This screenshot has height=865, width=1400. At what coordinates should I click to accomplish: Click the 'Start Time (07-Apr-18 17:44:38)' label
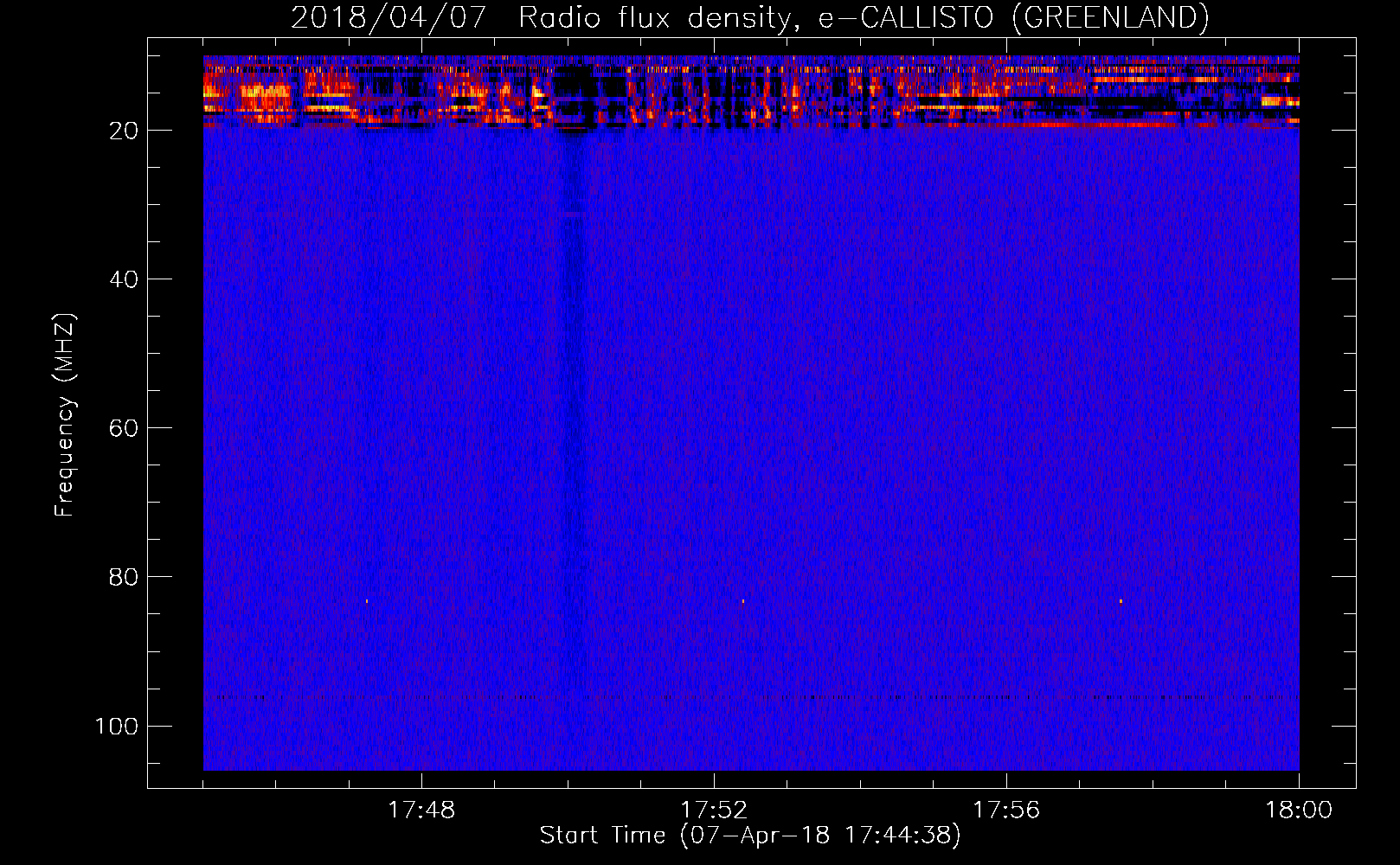click(750, 836)
